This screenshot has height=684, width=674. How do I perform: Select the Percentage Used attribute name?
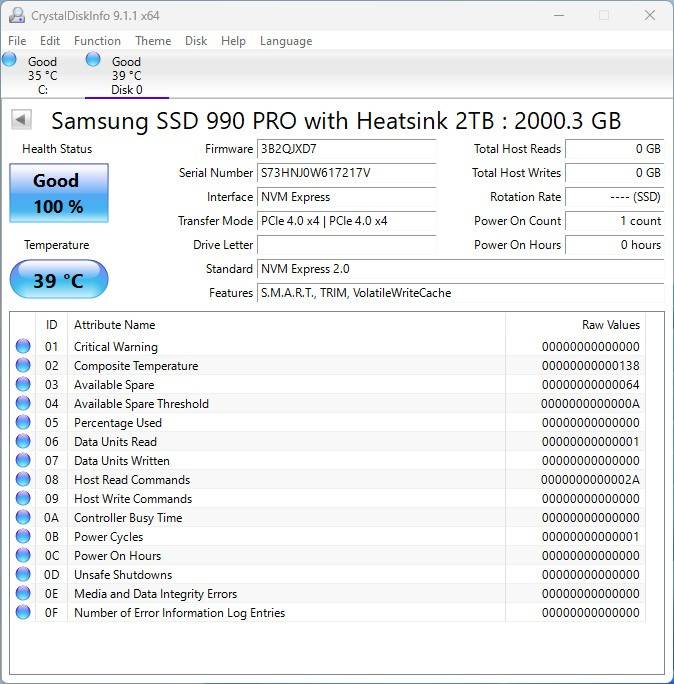[118, 423]
